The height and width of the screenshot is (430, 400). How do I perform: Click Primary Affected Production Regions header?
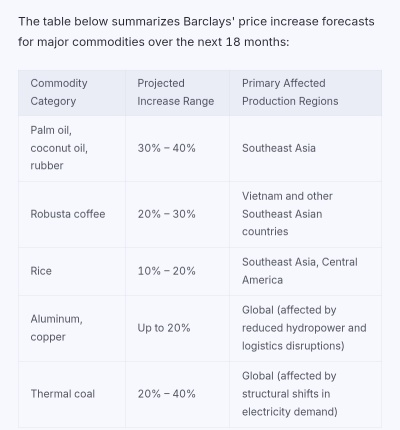tap(290, 92)
